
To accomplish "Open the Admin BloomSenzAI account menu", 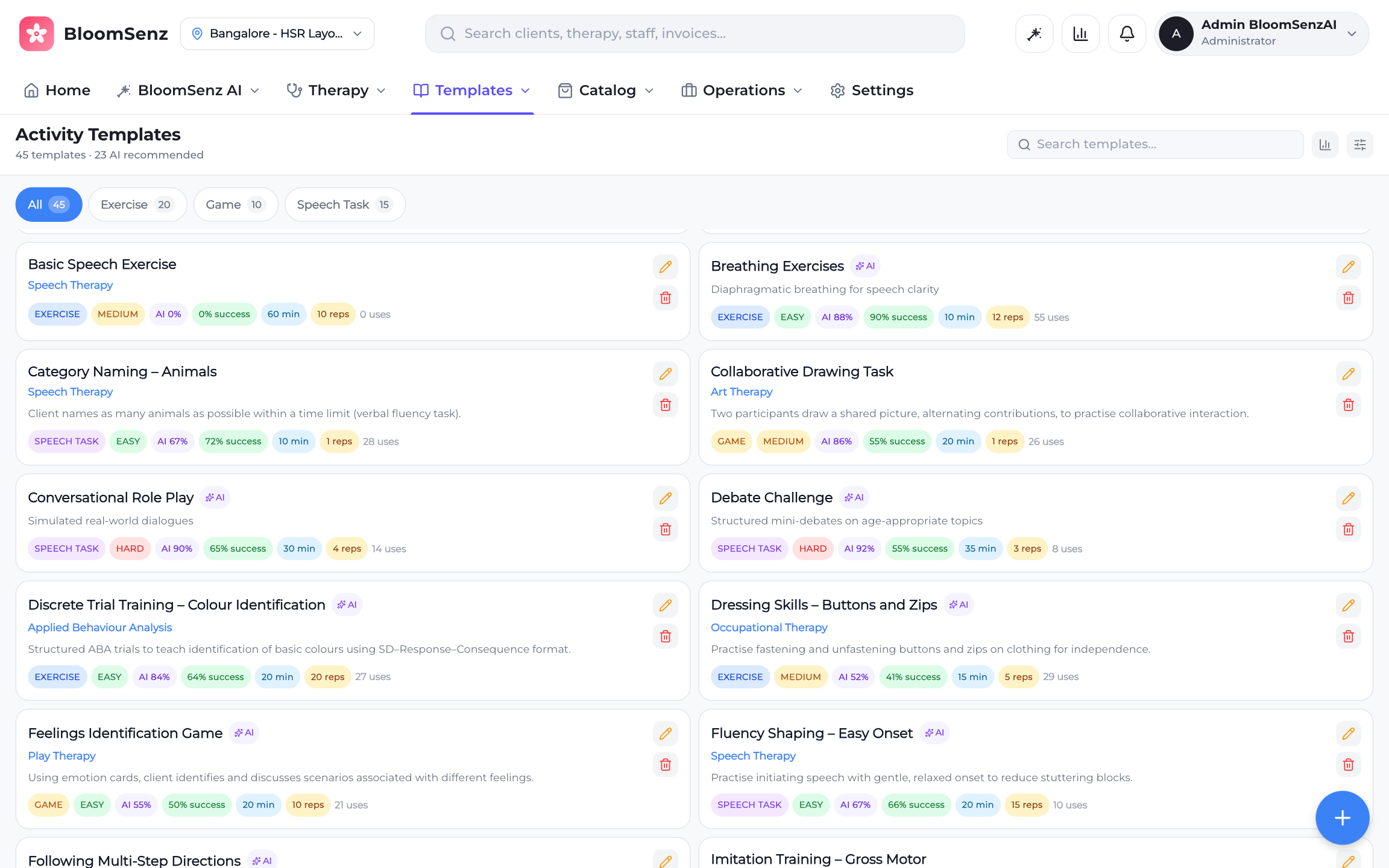I will coord(1261,34).
